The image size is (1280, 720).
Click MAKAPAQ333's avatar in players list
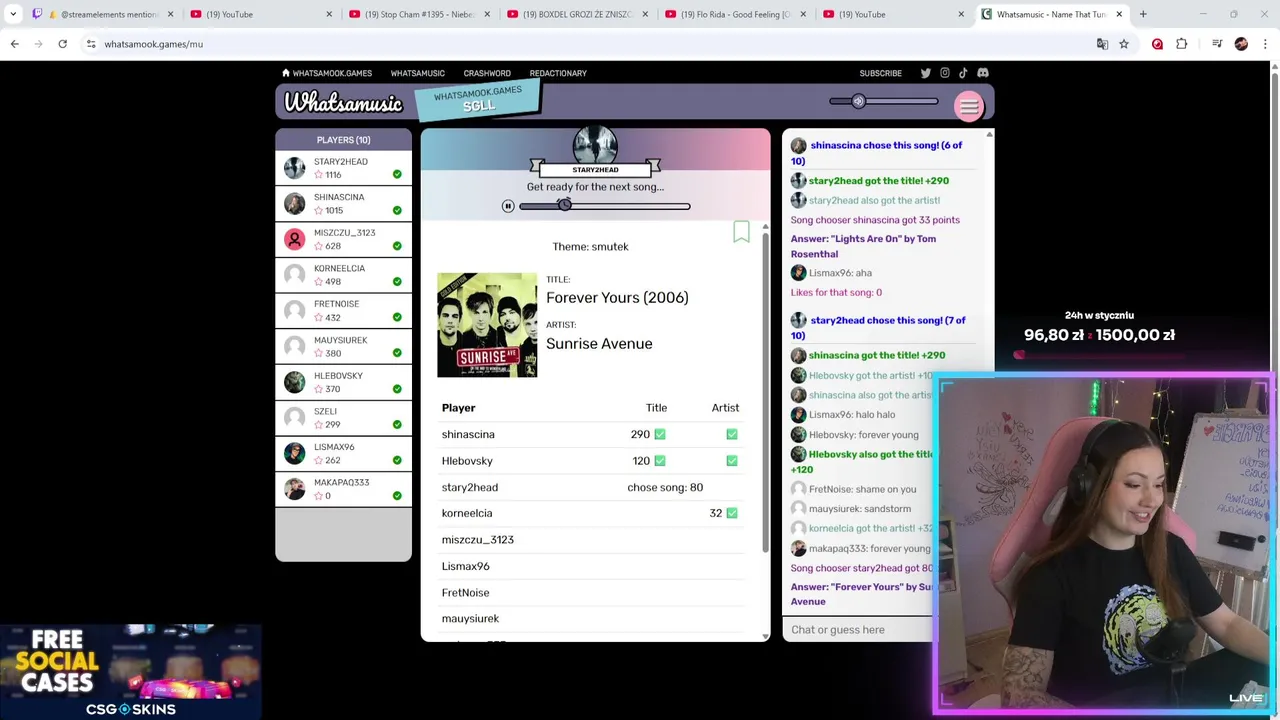(294, 489)
